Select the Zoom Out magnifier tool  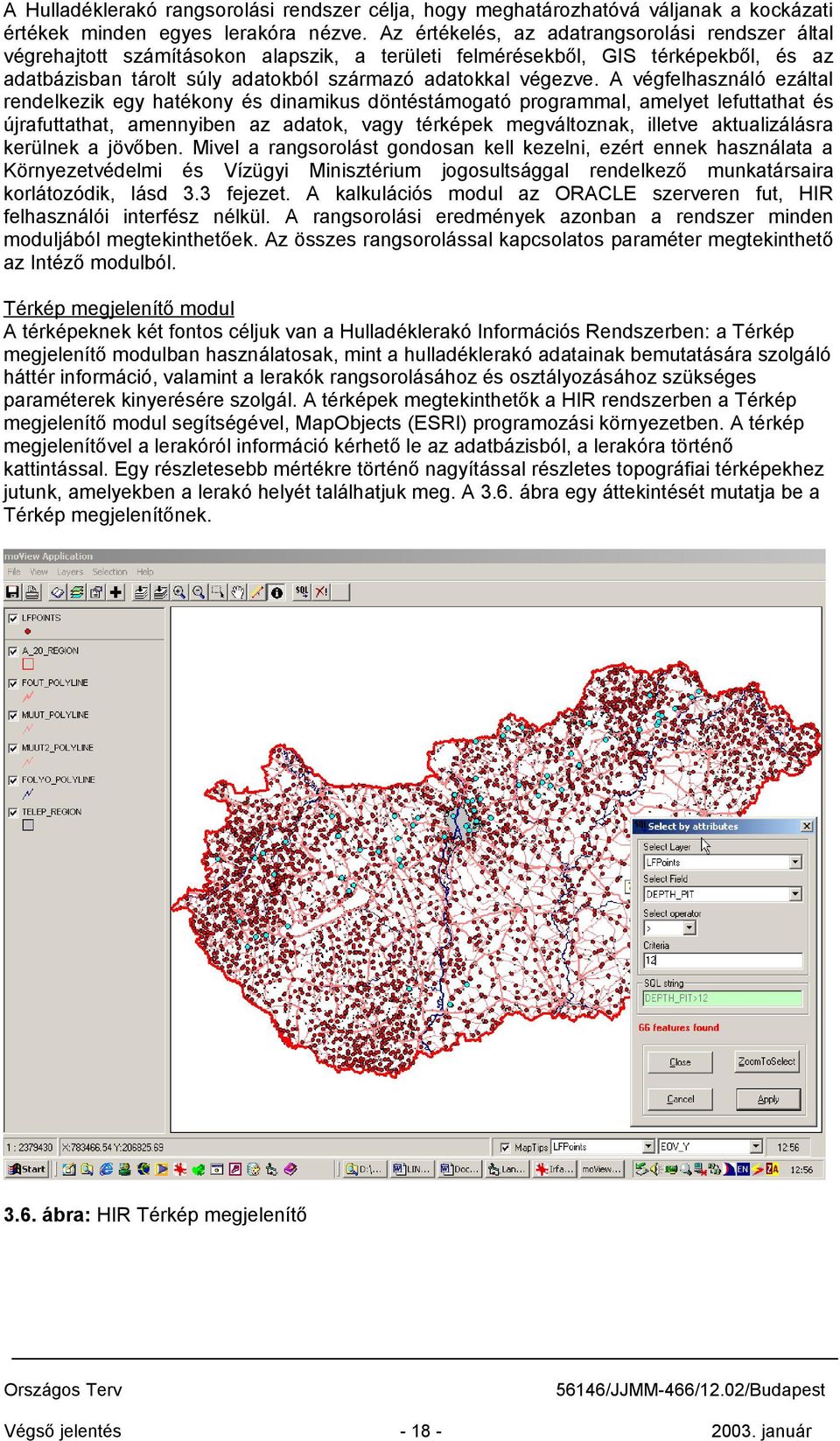199,592
